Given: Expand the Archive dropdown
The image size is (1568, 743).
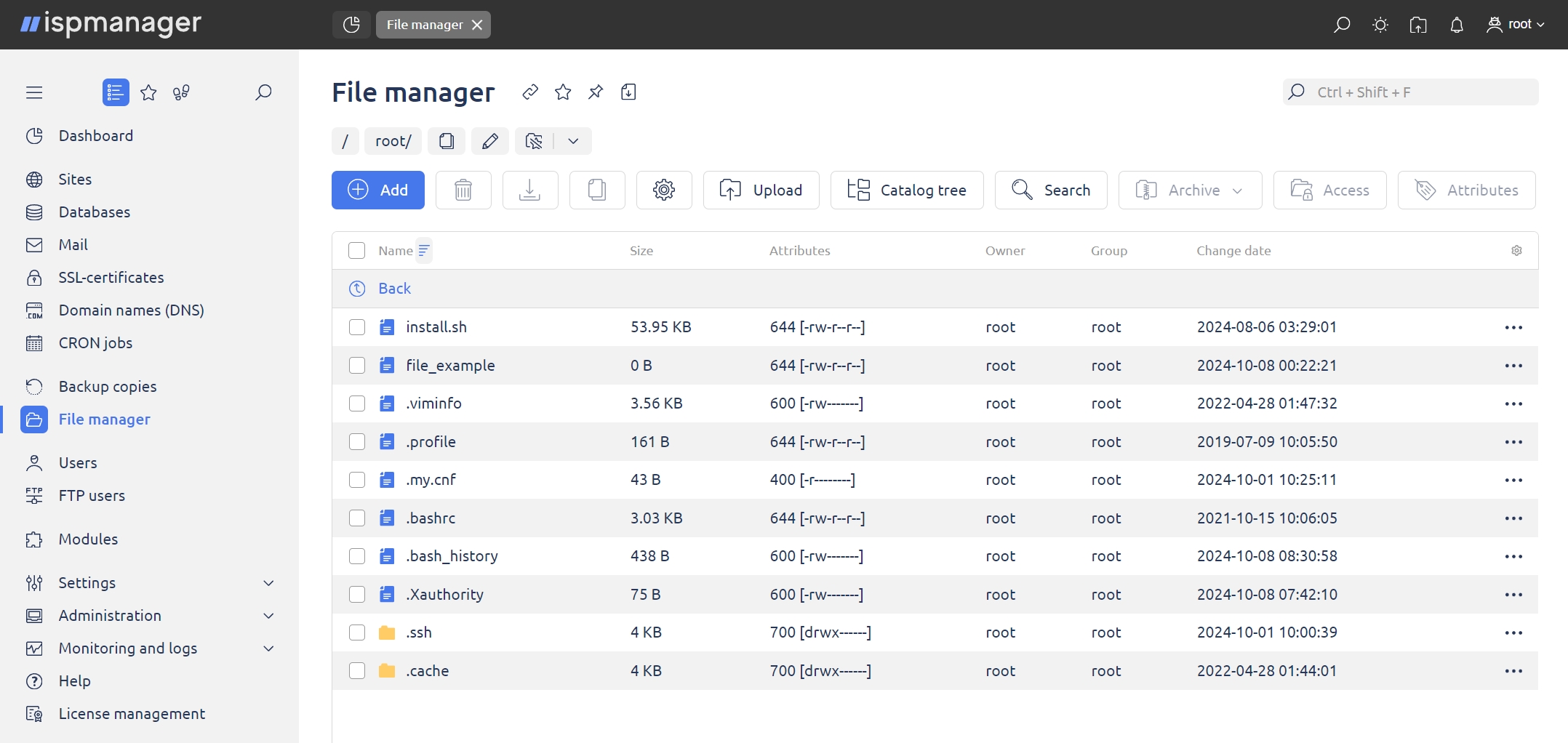Looking at the screenshot, I should 1190,190.
